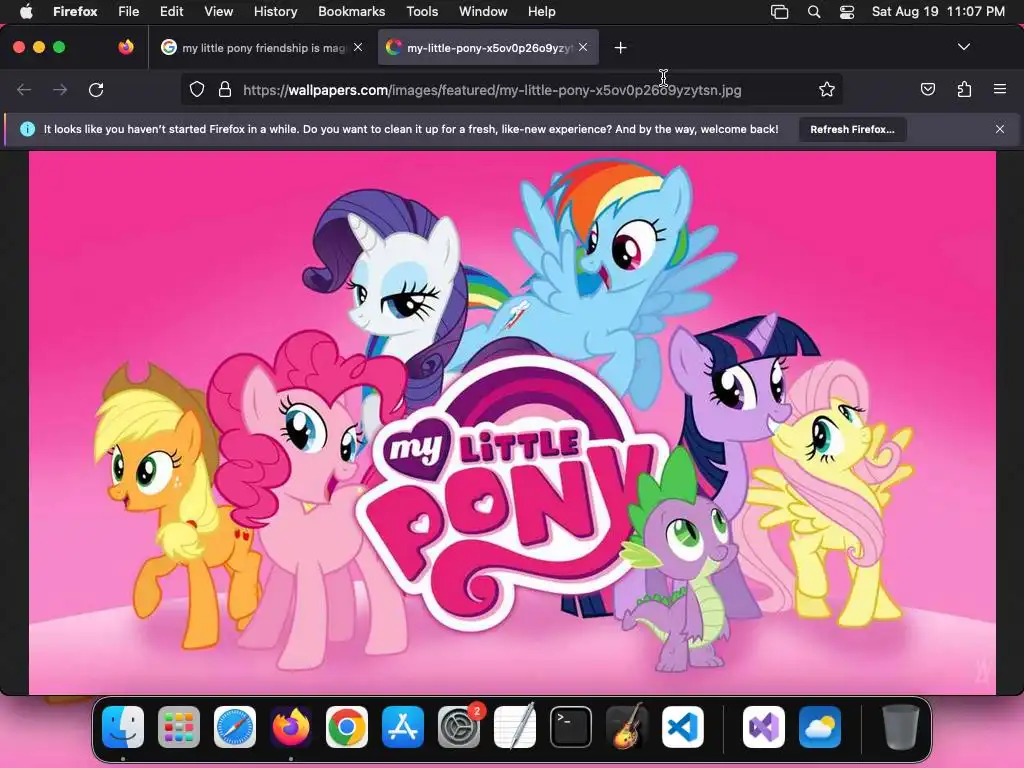Launch Visual Studio Code from dock
Image resolution: width=1024 pixels, height=768 pixels.
coord(682,727)
